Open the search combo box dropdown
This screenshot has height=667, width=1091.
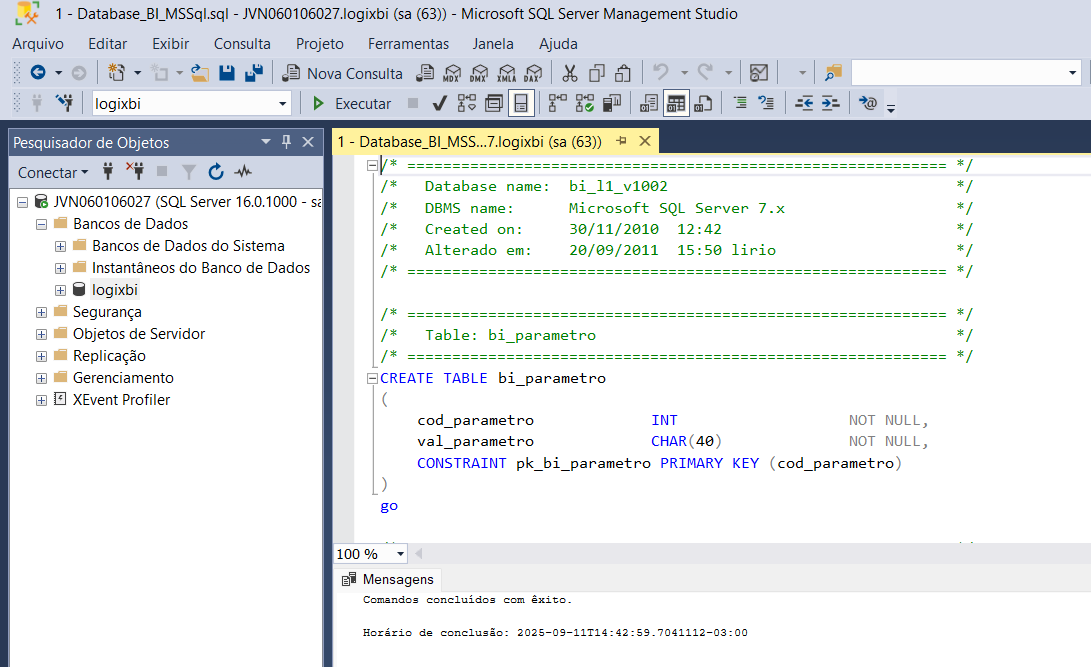pyautogui.click(x=1072, y=73)
